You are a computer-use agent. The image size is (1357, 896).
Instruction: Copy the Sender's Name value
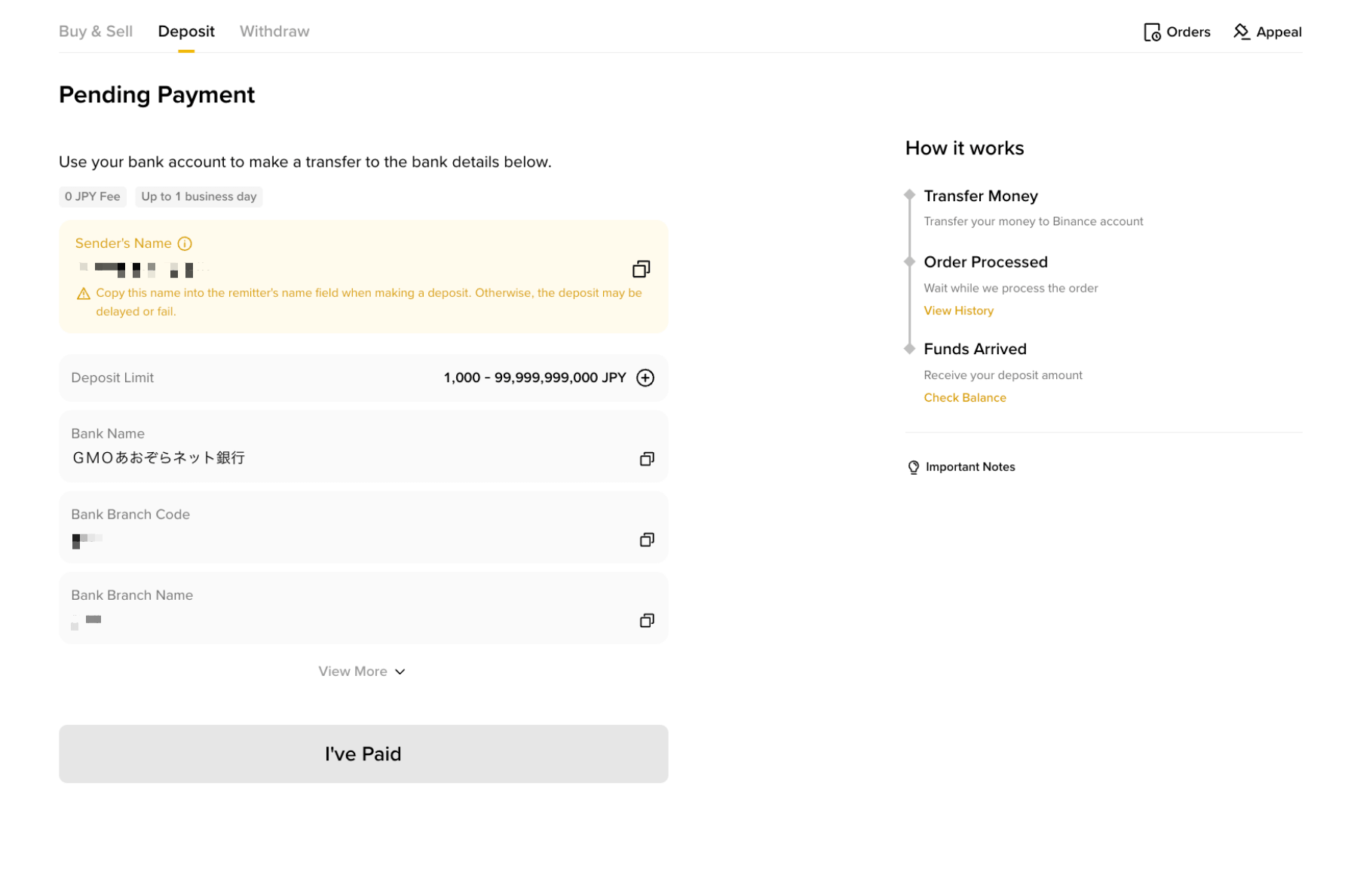pyautogui.click(x=641, y=269)
